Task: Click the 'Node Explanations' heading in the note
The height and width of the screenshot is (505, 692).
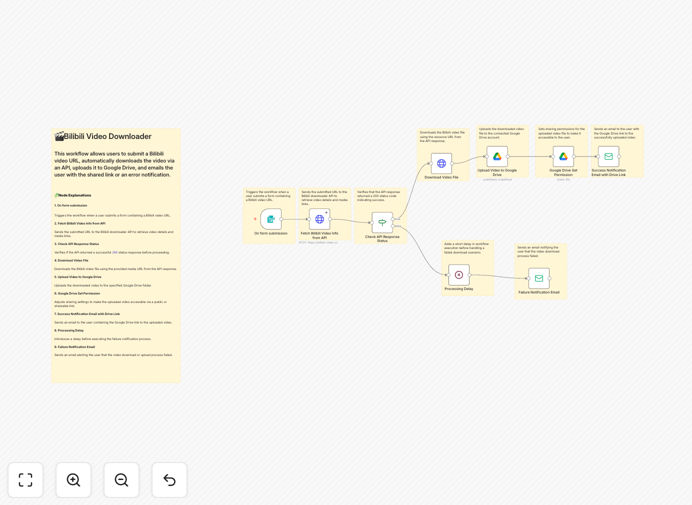Action: pos(74,195)
